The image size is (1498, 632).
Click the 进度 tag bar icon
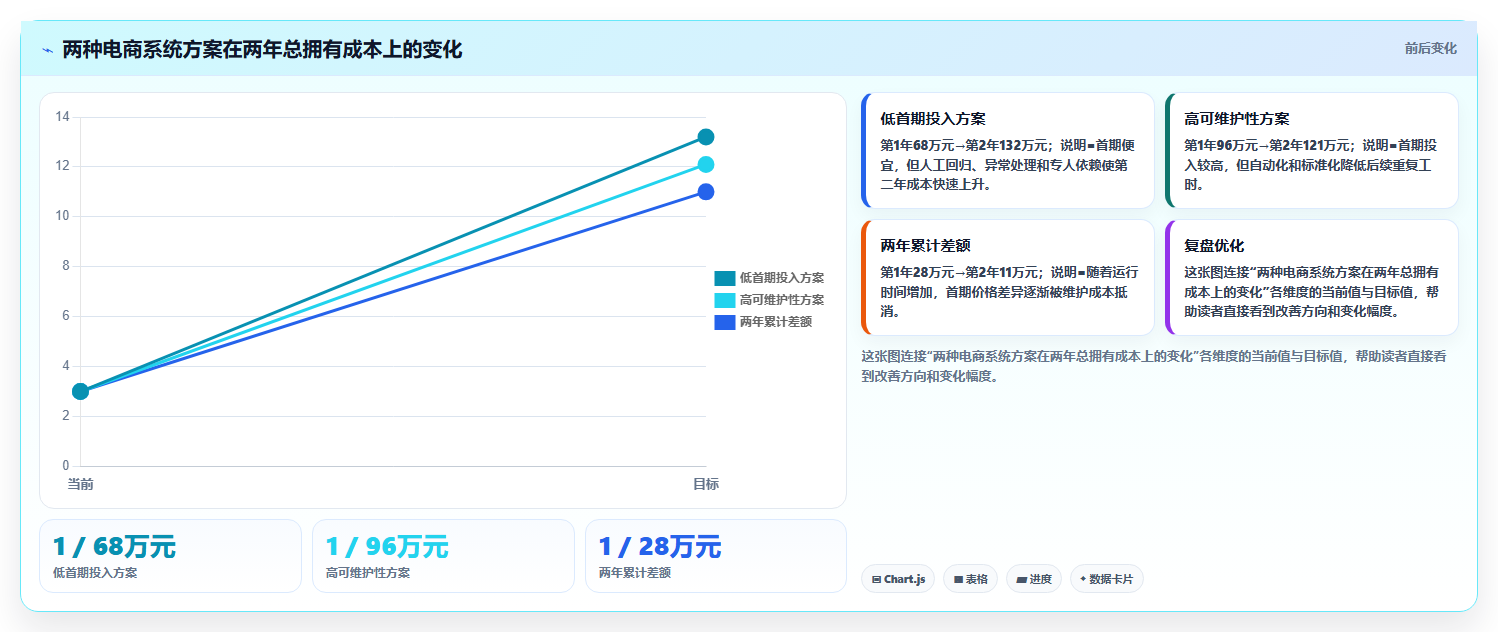pyautogui.click(x=1022, y=579)
